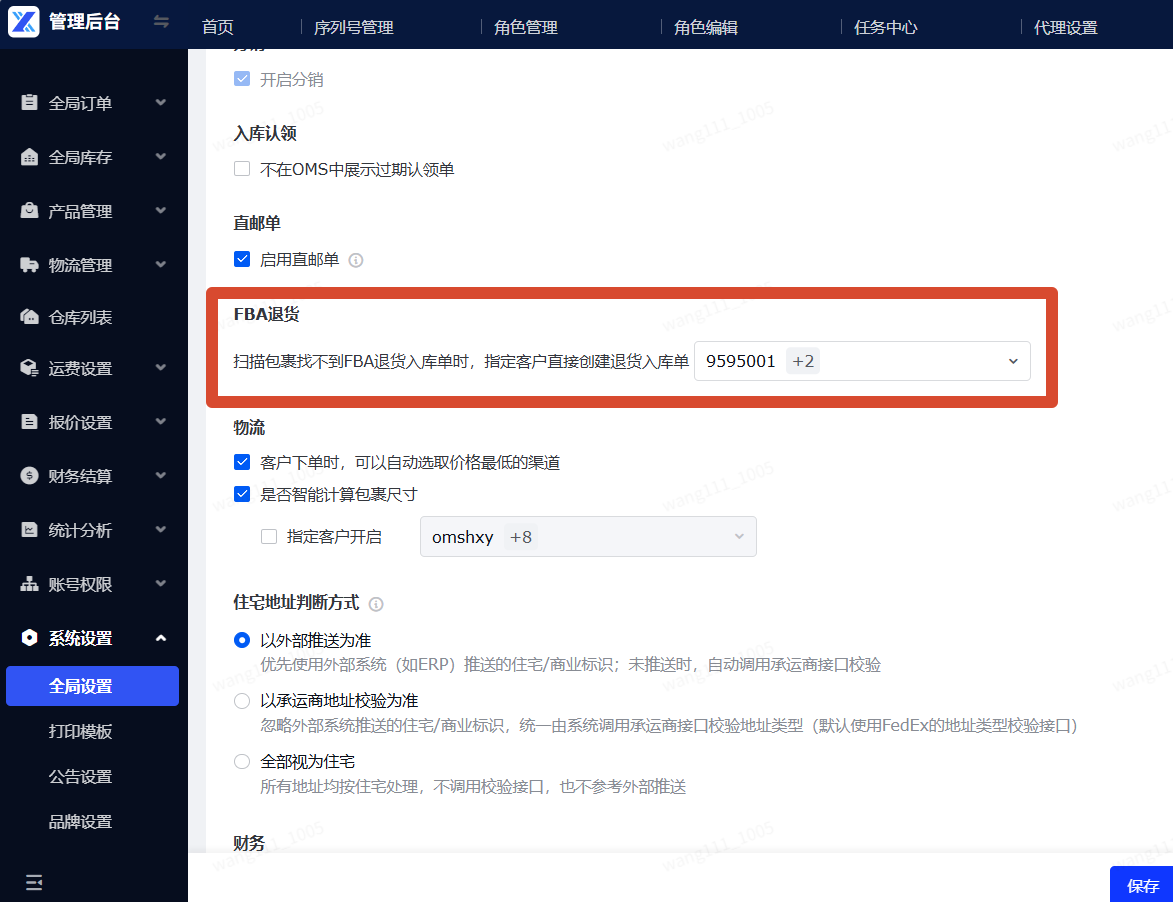The image size is (1173, 902).
Task: Click the 9595001 value in dropdown
Action: (x=741, y=361)
